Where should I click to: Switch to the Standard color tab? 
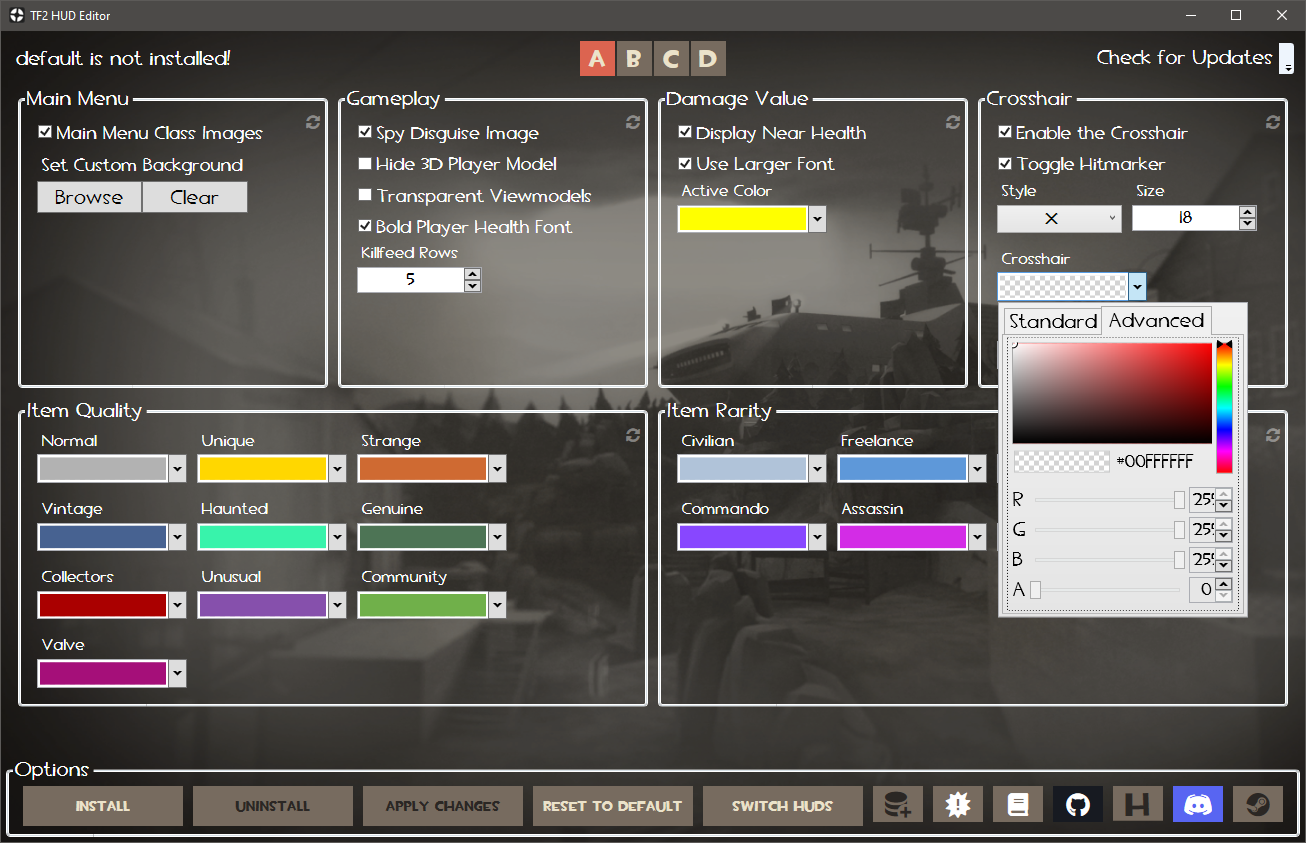click(1052, 321)
